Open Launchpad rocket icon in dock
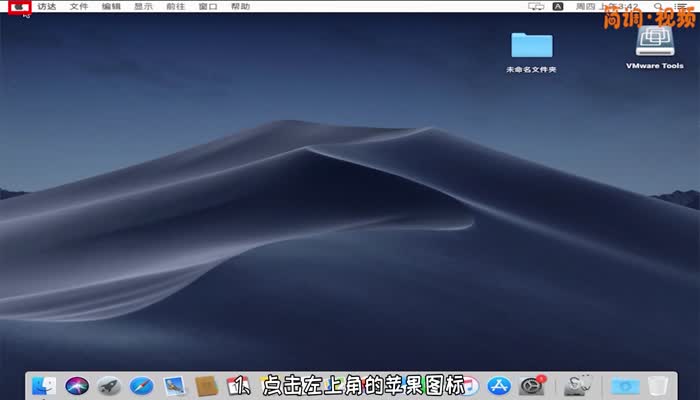Screen dimensions: 700x400 (x=109, y=386)
